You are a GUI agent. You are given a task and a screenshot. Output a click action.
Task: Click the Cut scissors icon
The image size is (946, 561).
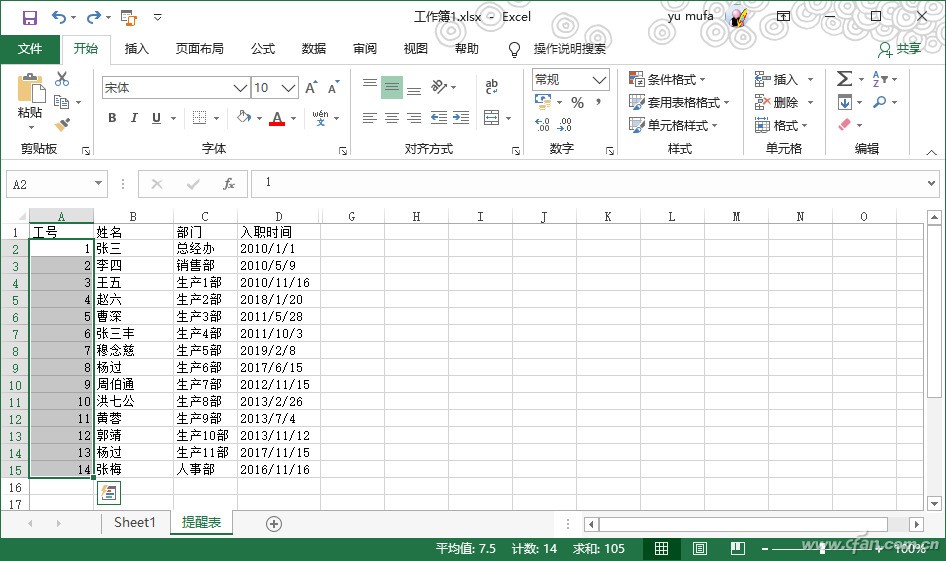62,79
